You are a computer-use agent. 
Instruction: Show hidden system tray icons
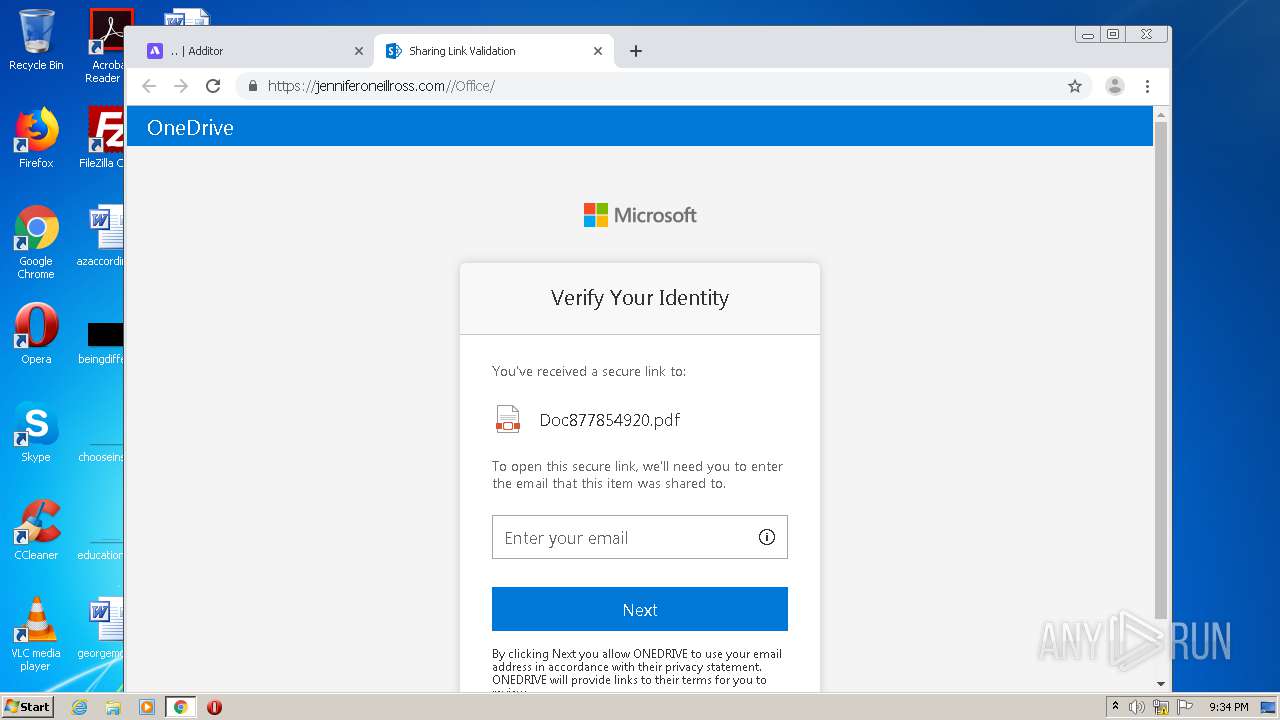[x=1115, y=707]
